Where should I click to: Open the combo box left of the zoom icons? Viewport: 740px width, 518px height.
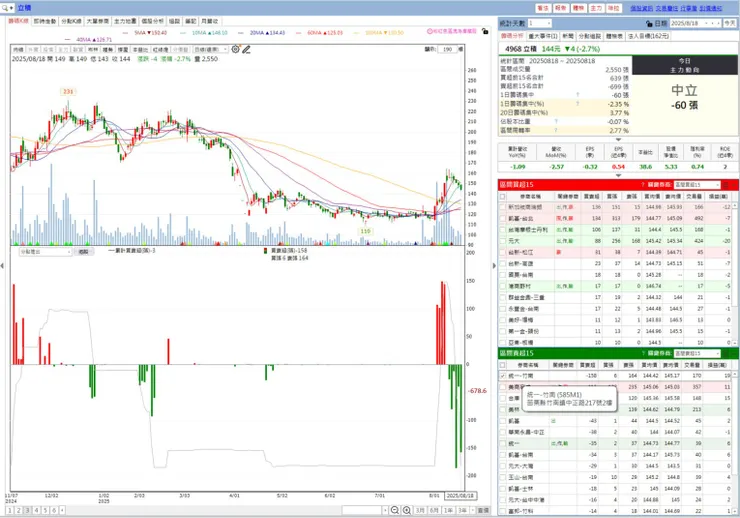click(x=365, y=510)
